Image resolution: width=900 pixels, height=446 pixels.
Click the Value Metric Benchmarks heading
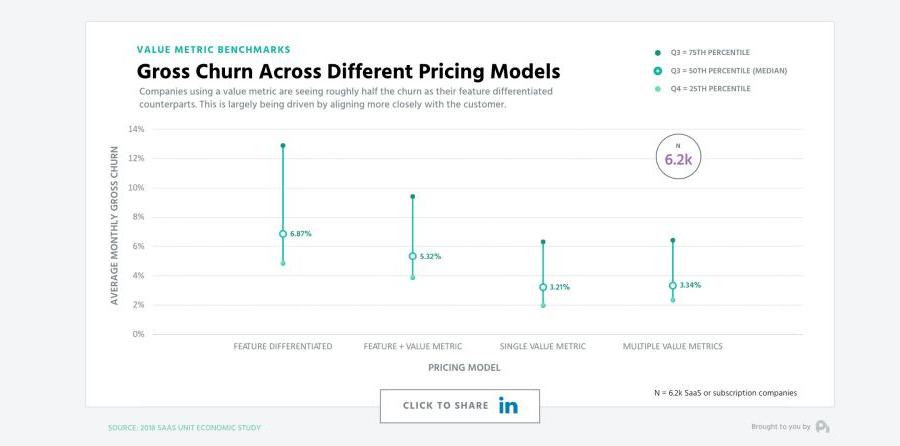point(214,49)
